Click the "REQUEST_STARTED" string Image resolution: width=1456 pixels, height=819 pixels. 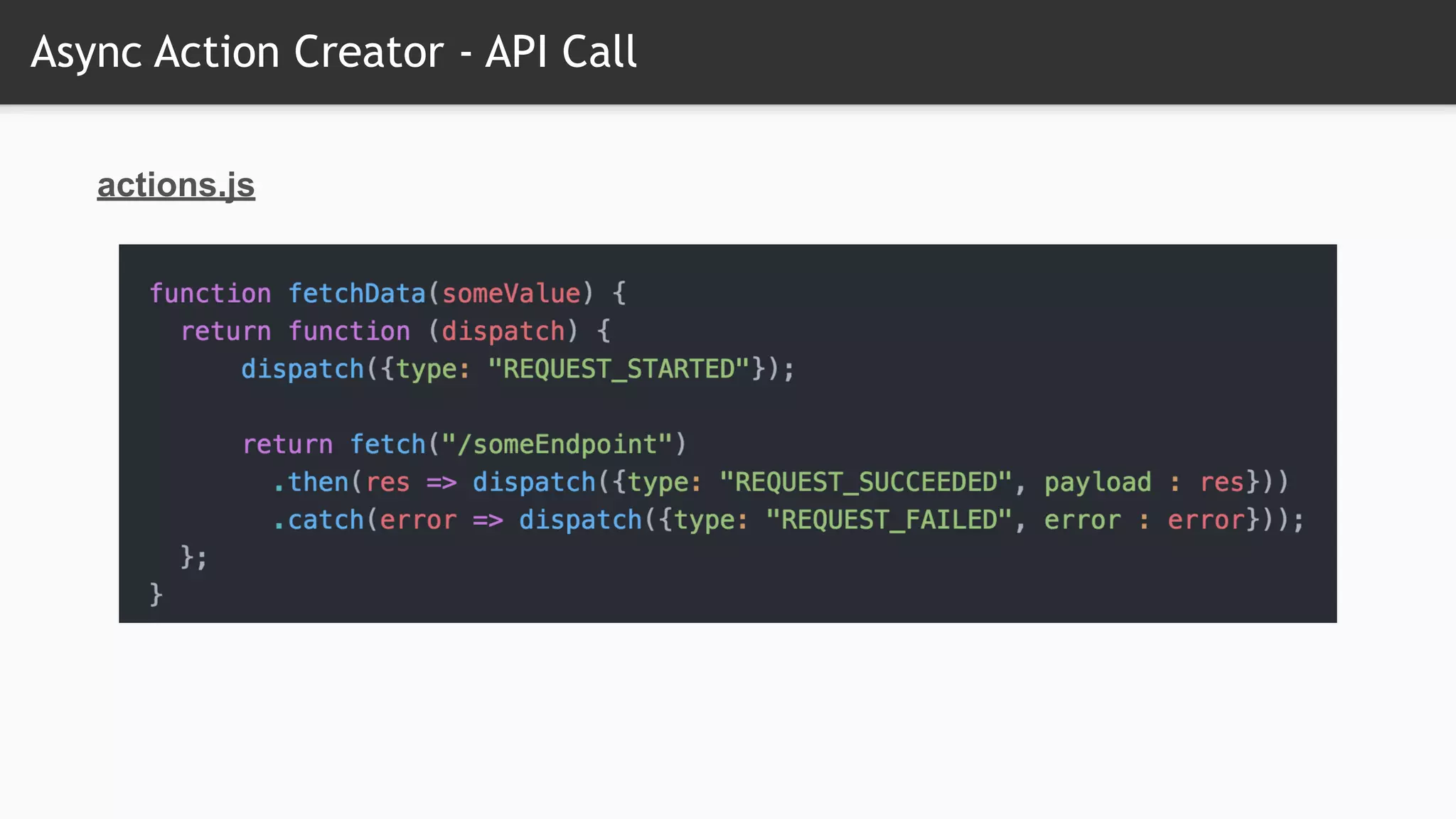619,369
